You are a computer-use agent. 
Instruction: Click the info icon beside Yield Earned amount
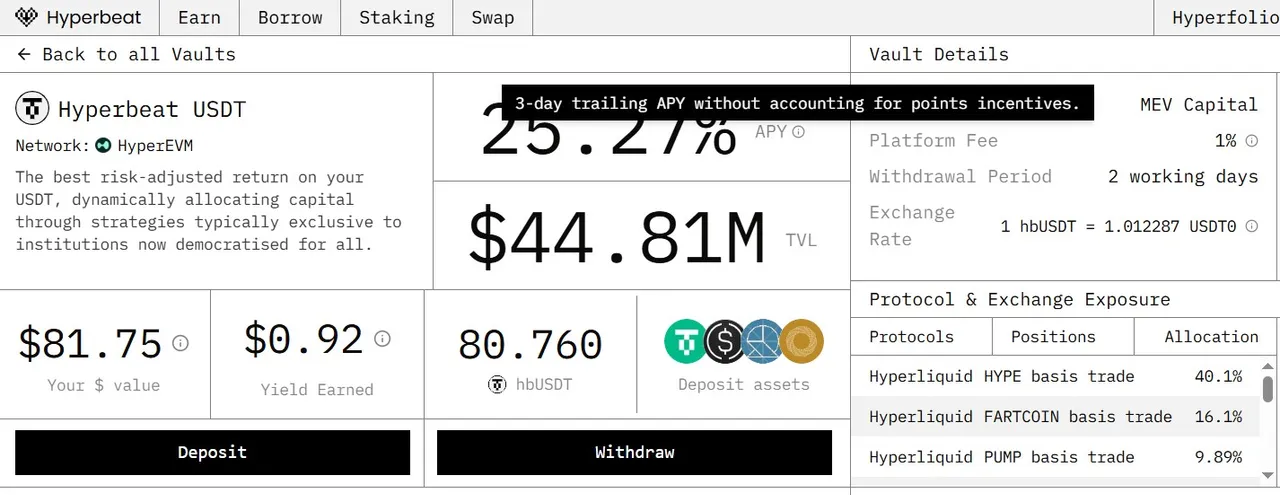[382, 339]
